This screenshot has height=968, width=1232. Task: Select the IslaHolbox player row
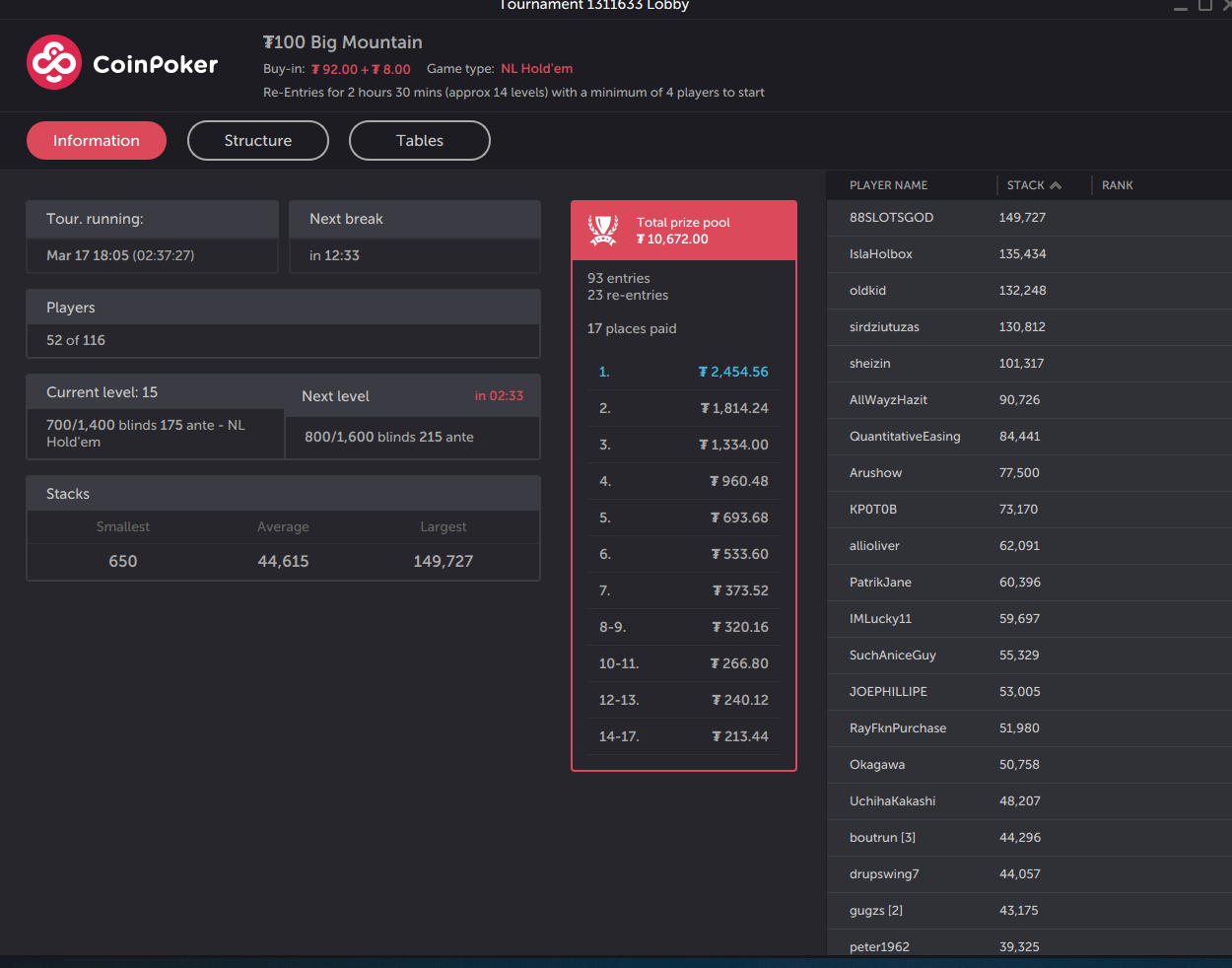880,254
